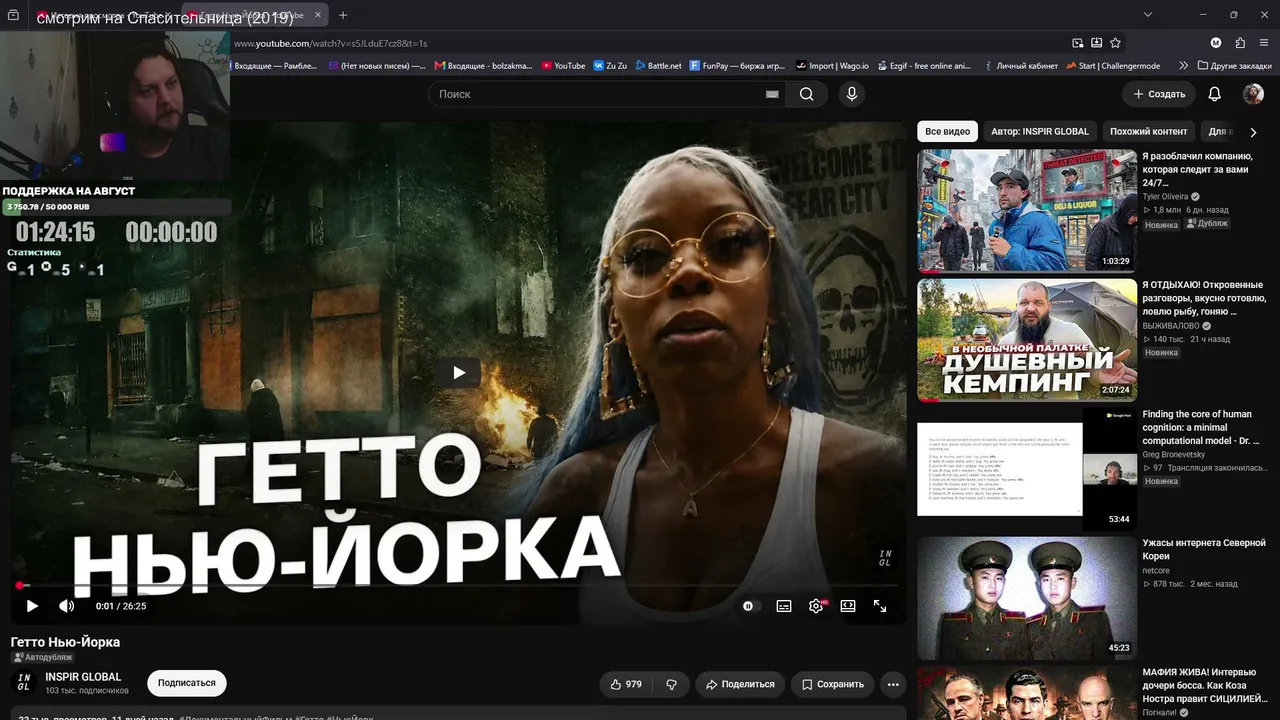Image resolution: width=1280 pixels, height=720 pixels.
Task: Open the INSPIR GLOBAL channel avatar
Action: coord(23,683)
